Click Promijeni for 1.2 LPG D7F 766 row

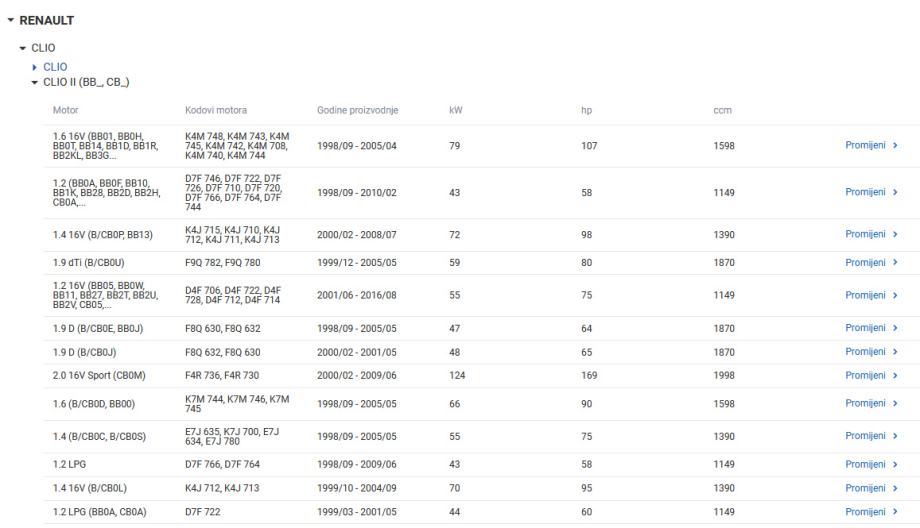tap(865, 464)
